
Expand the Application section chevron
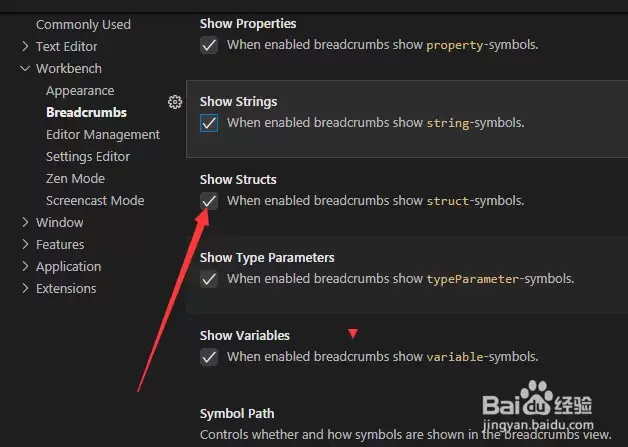[25, 266]
